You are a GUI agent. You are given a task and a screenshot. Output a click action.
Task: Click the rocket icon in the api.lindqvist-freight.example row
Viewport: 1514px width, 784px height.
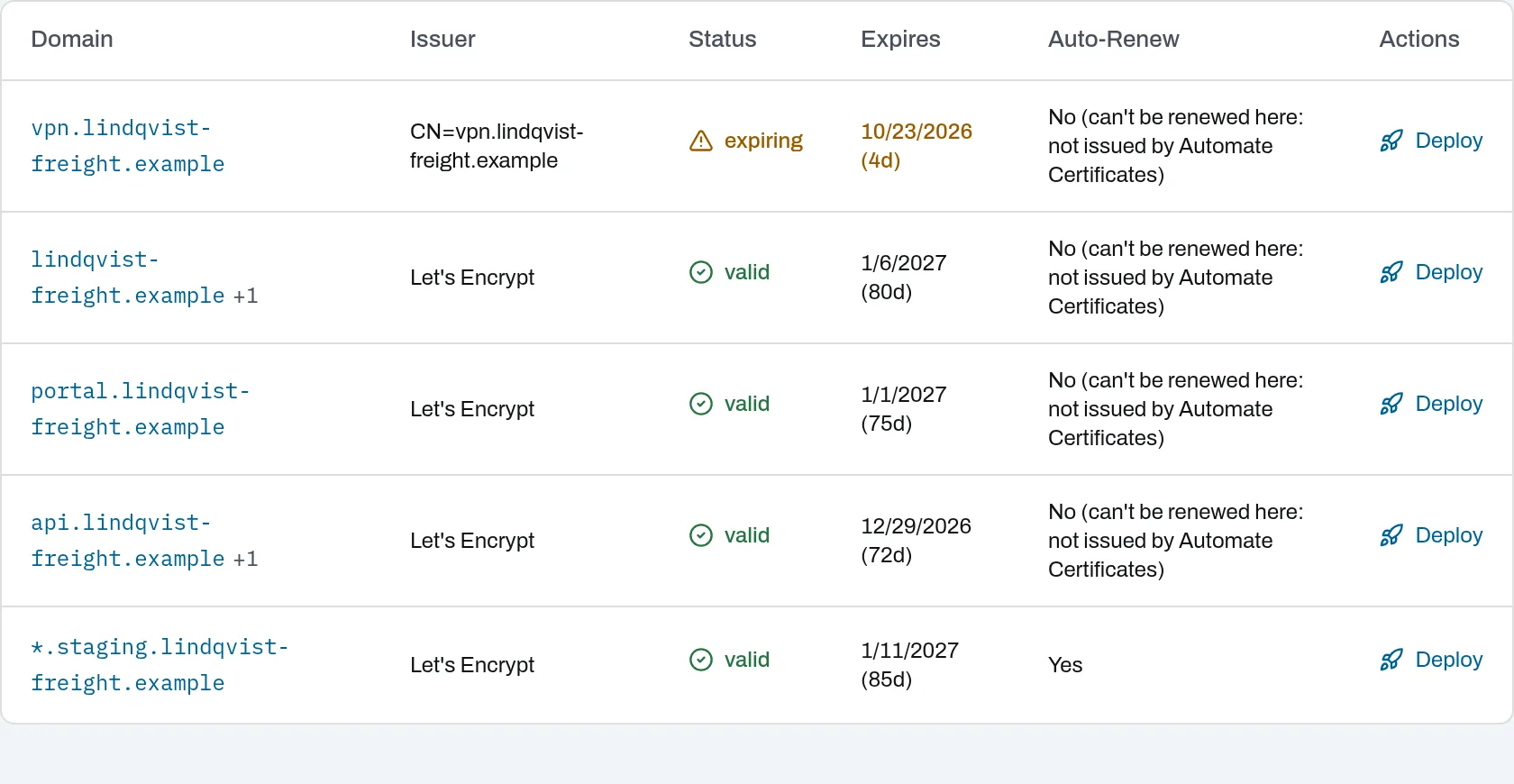click(1391, 535)
